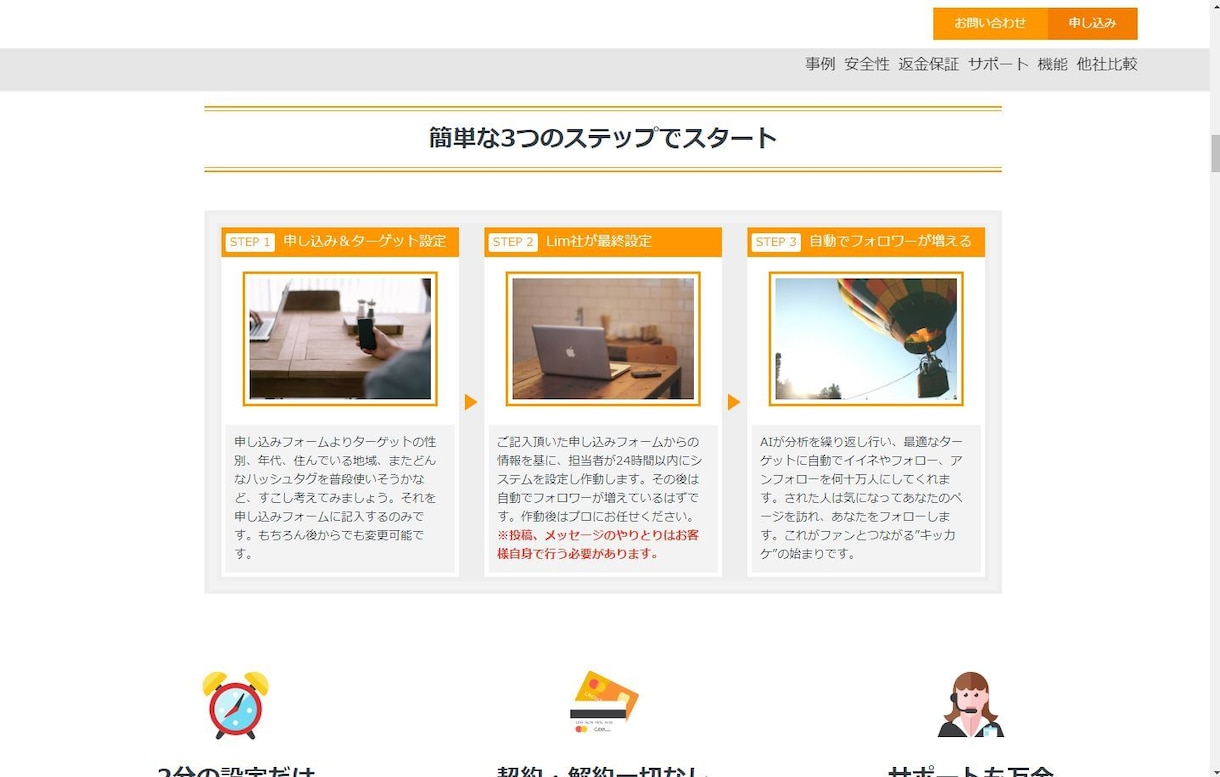Image resolution: width=1220 pixels, height=777 pixels.
Task: Click the red warning text ※投稿、メッセージのやりとり
Action: point(598,544)
